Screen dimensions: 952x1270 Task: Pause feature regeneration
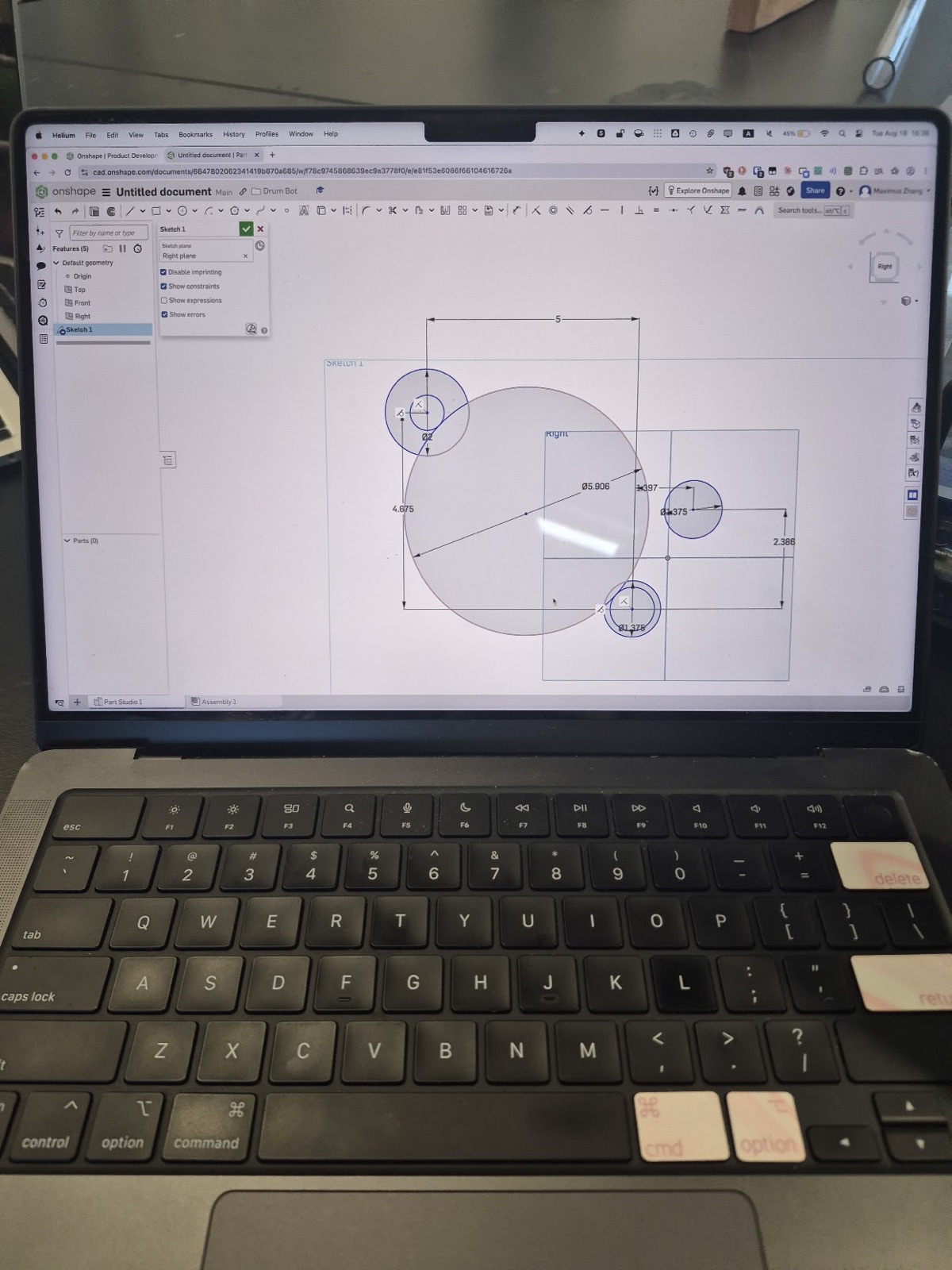[x=122, y=248]
